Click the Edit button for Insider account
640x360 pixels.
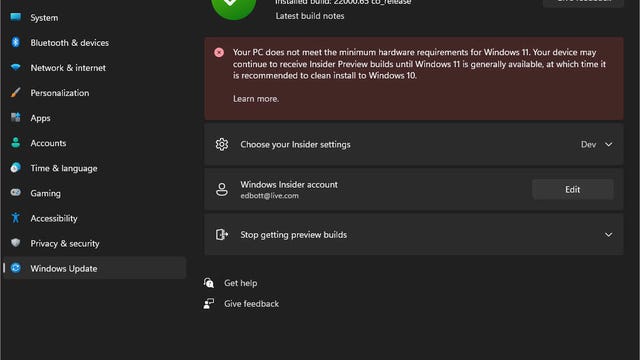(572, 189)
